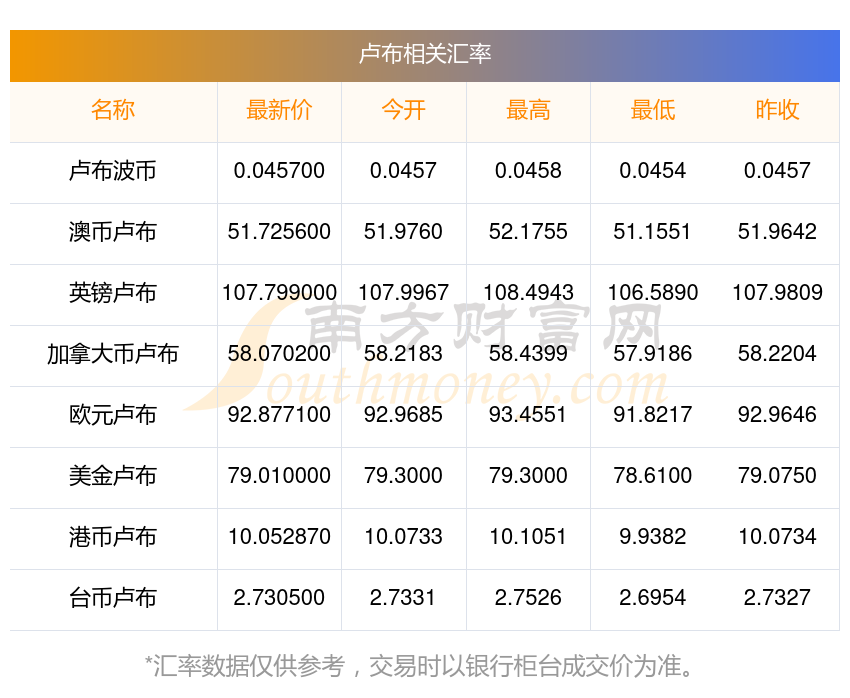850x698 pixels.
Task: Click the 最高 column header
Action: [x=528, y=110]
